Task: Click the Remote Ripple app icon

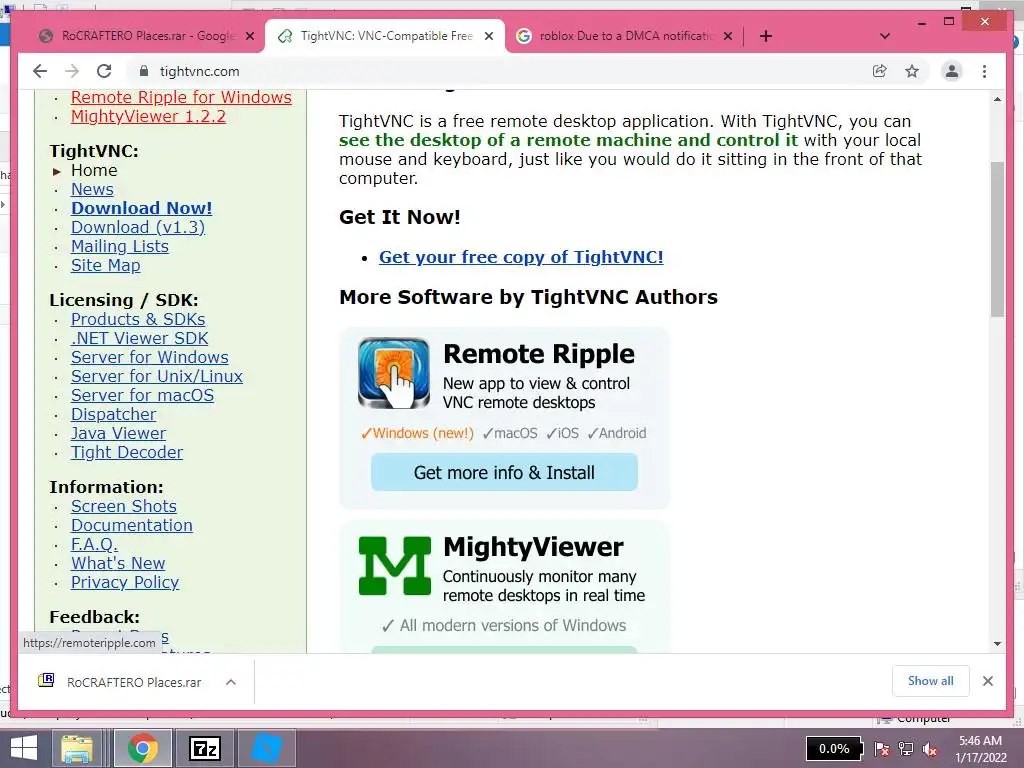Action: click(394, 373)
